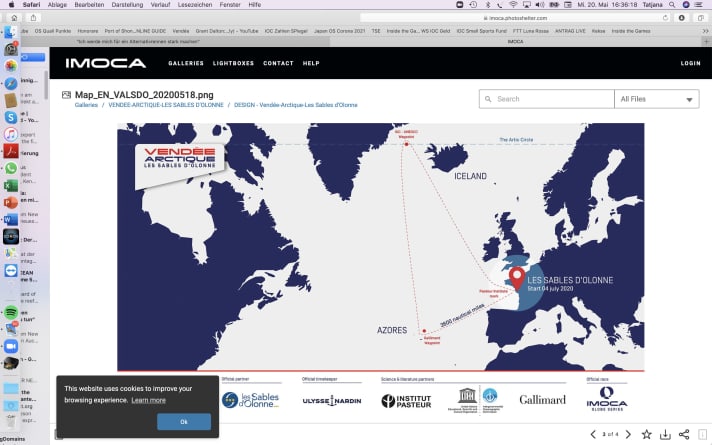The height and width of the screenshot is (445, 712).
Task: Open CONTACT page link
Action: pyautogui.click(x=278, y=63)
